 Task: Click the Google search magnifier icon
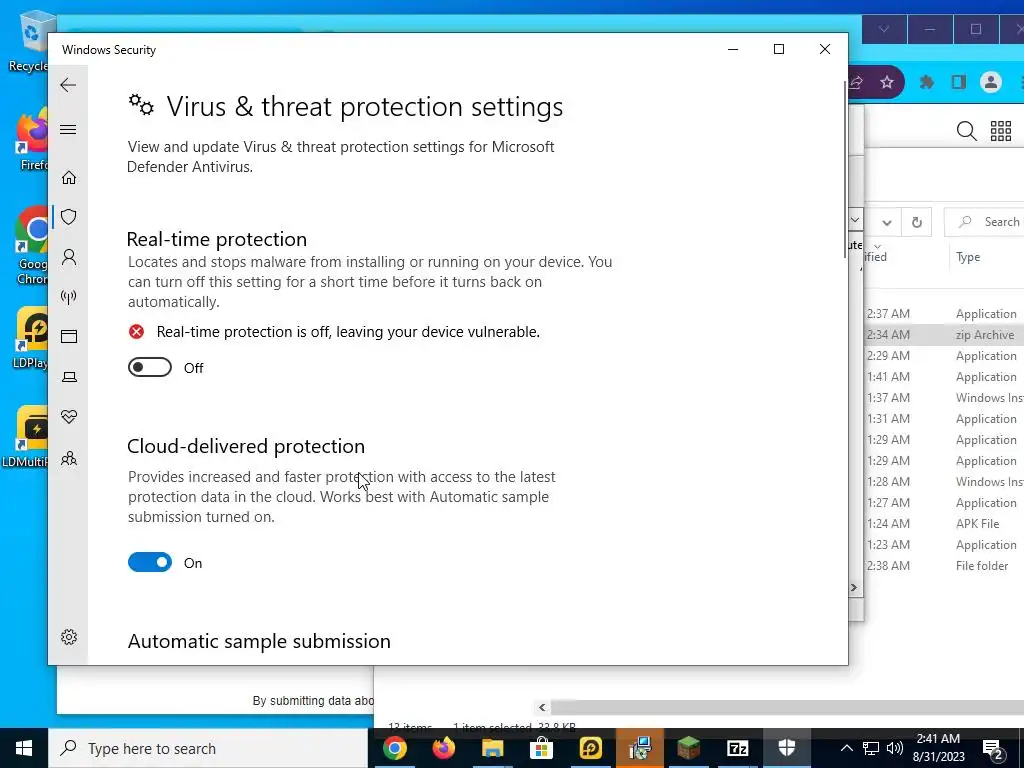(x=966, y=131)
